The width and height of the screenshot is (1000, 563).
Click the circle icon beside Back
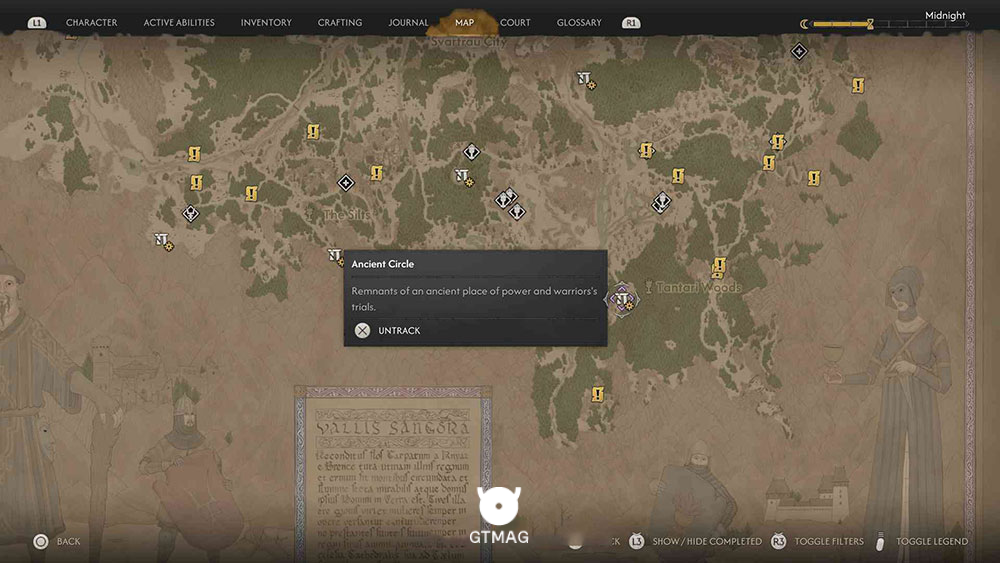tap(41, 541)
